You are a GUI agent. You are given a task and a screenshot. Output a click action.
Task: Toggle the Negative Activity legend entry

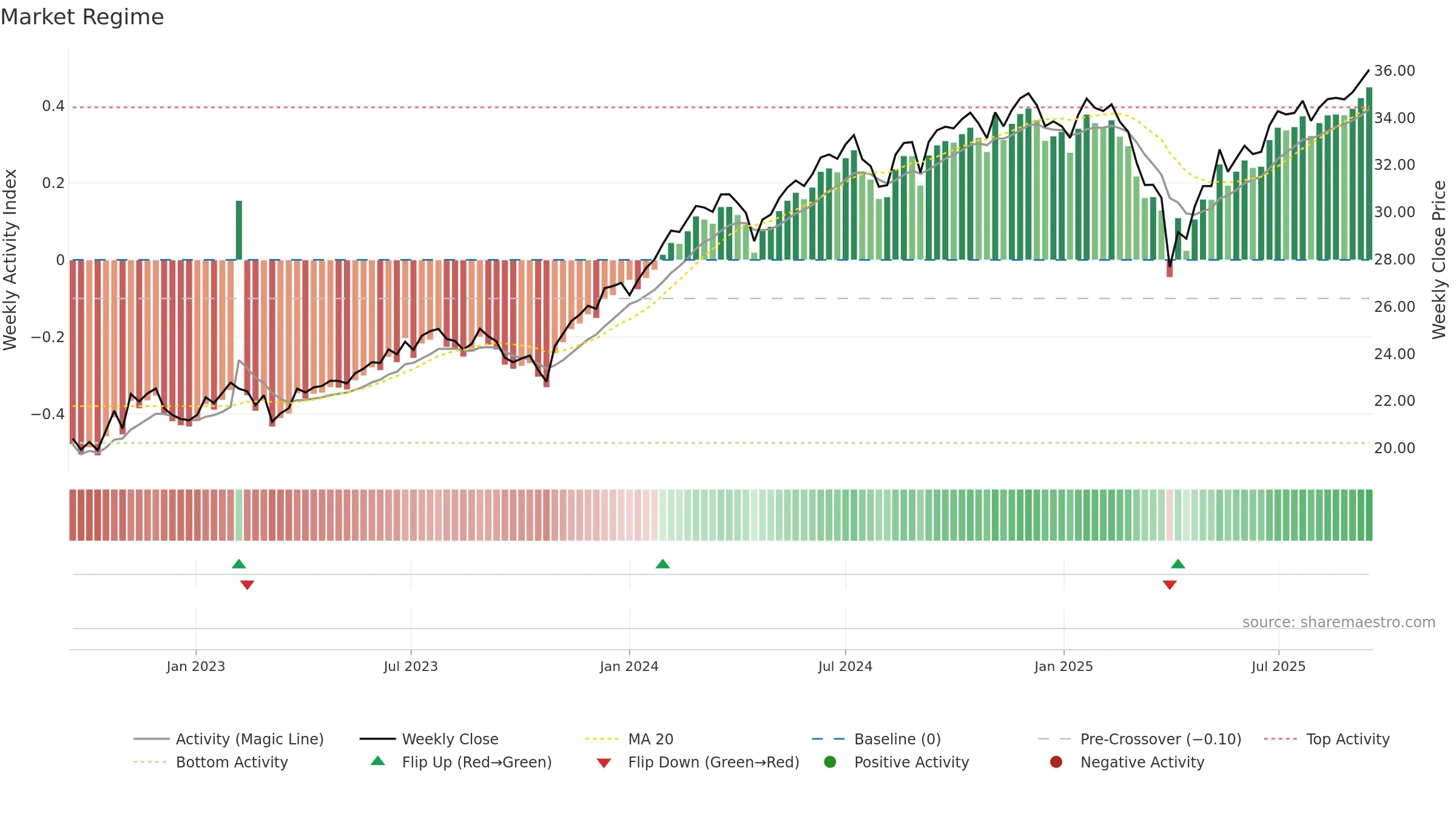point(1127,762)
